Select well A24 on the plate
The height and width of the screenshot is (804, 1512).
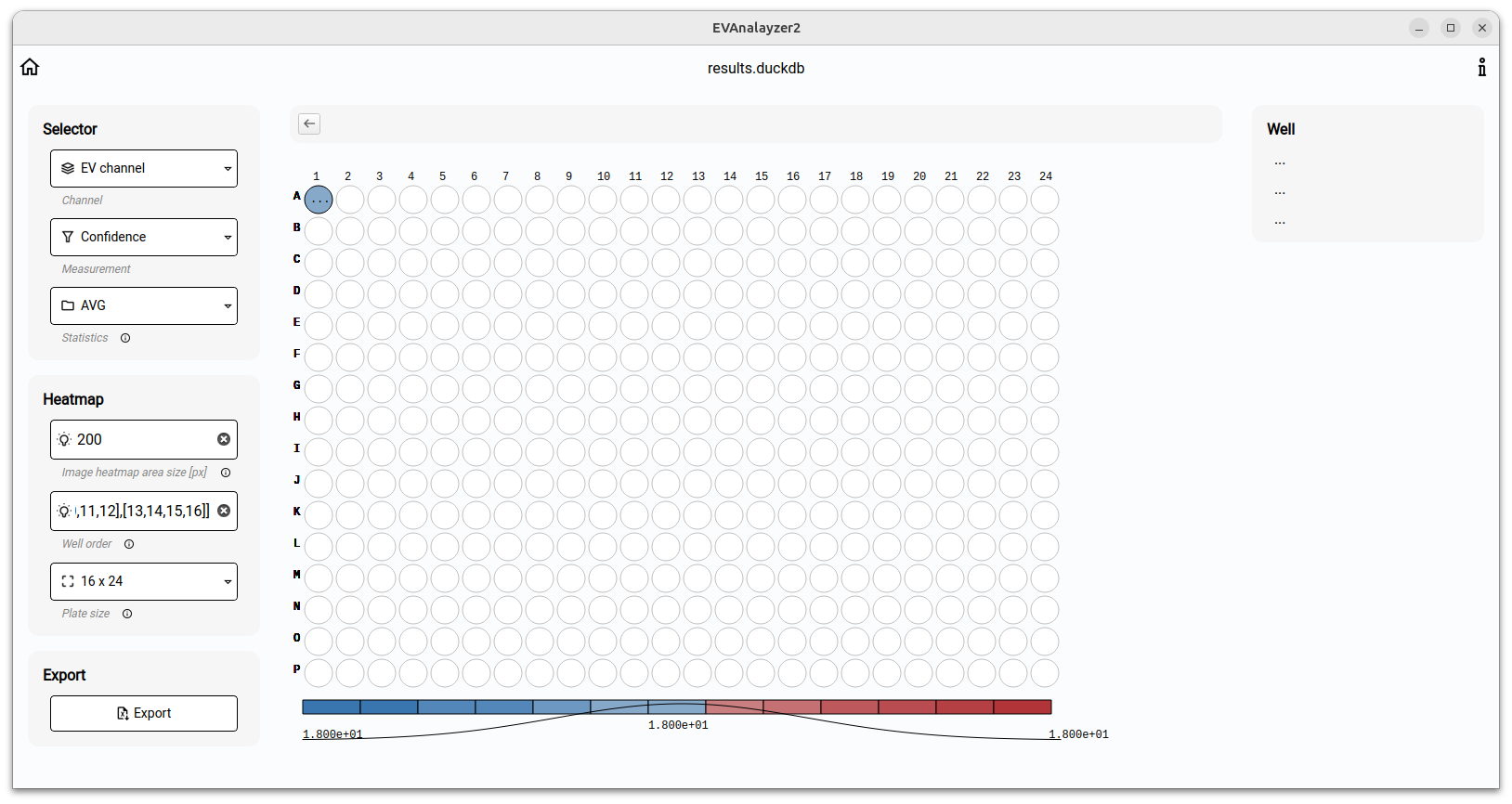(1045, 200)
